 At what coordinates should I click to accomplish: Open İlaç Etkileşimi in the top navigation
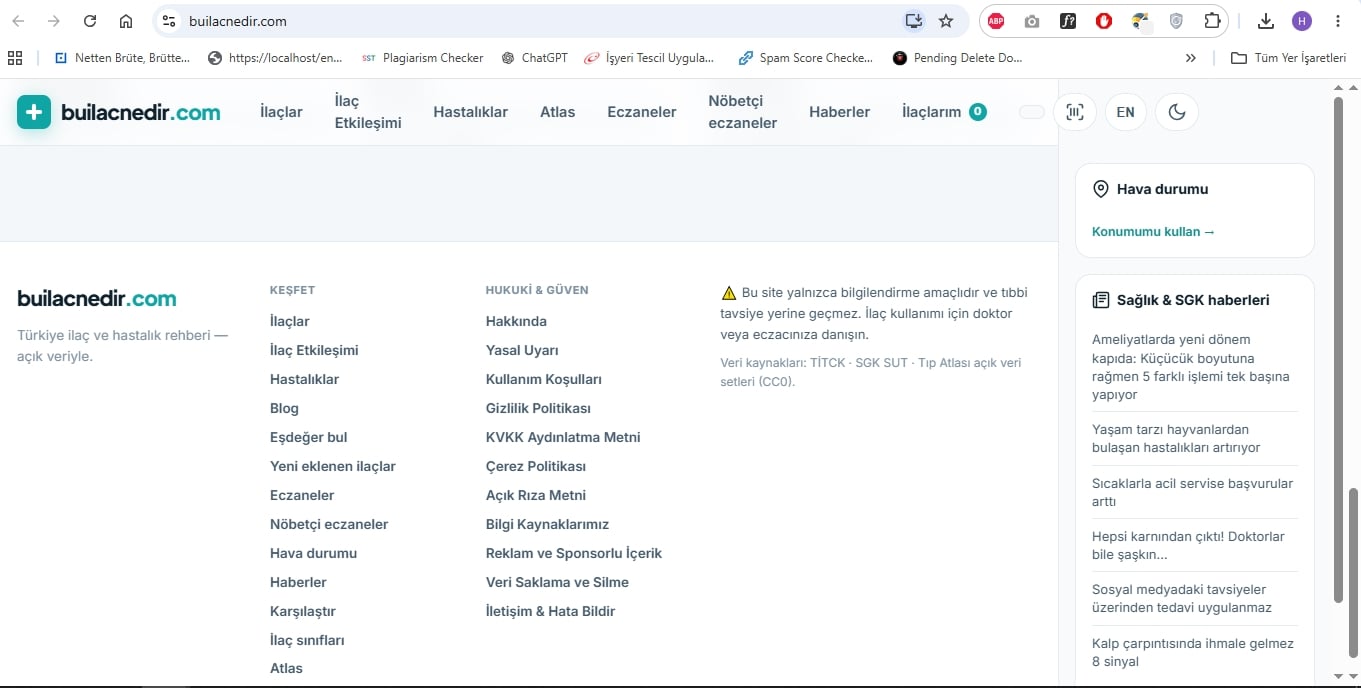[368, 112]
